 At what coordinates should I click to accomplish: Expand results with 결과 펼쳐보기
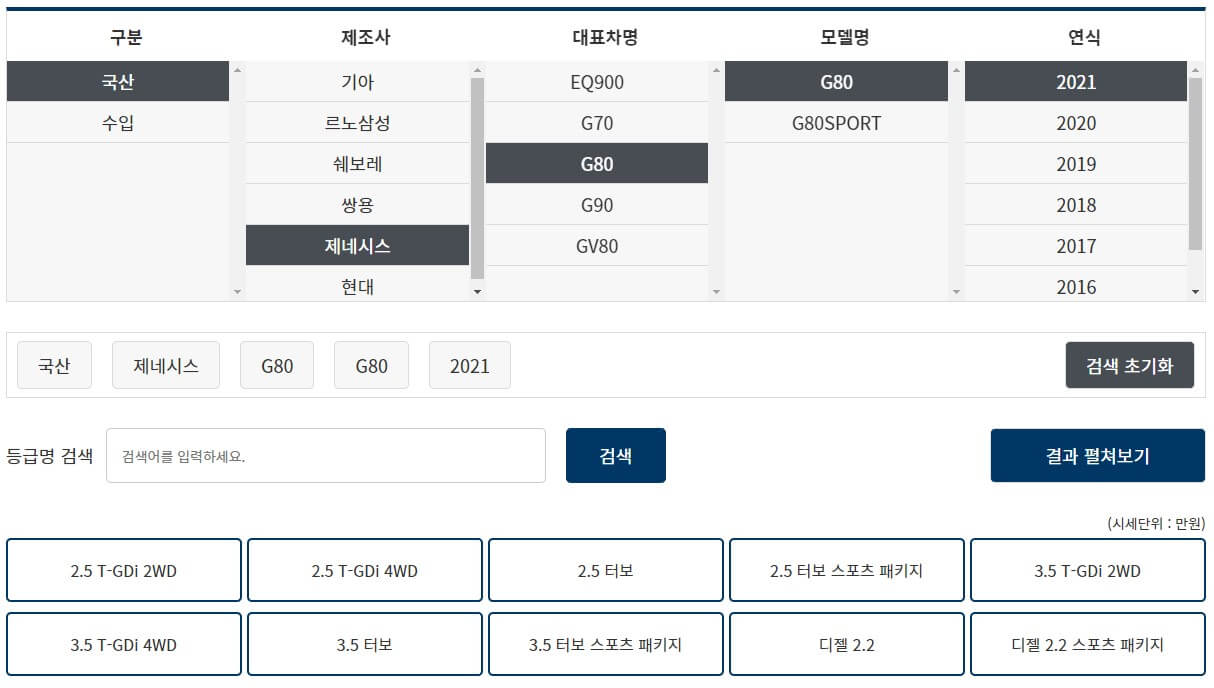1098,456
